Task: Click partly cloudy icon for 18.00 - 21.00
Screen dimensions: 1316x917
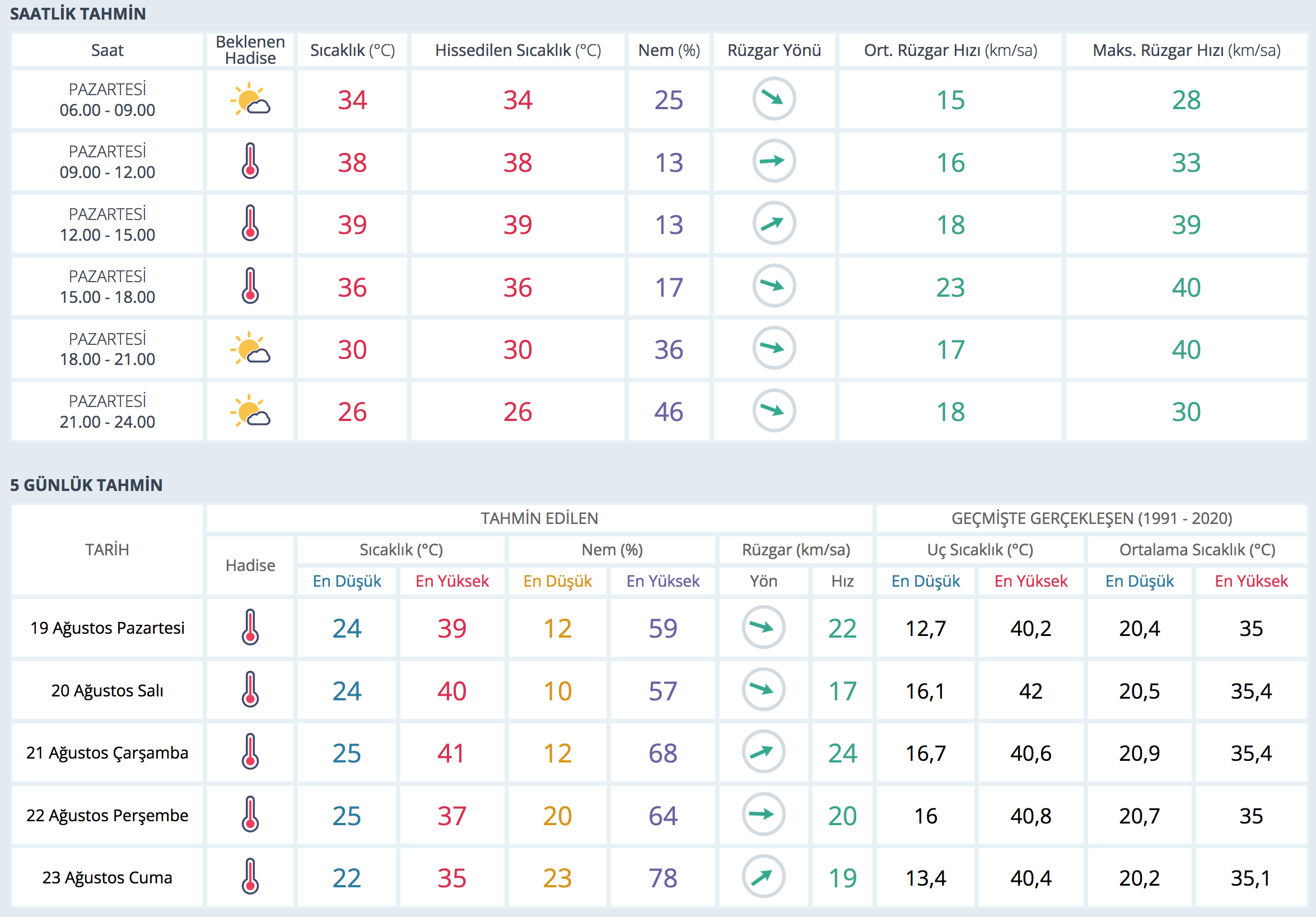Action: coord(250,348)
